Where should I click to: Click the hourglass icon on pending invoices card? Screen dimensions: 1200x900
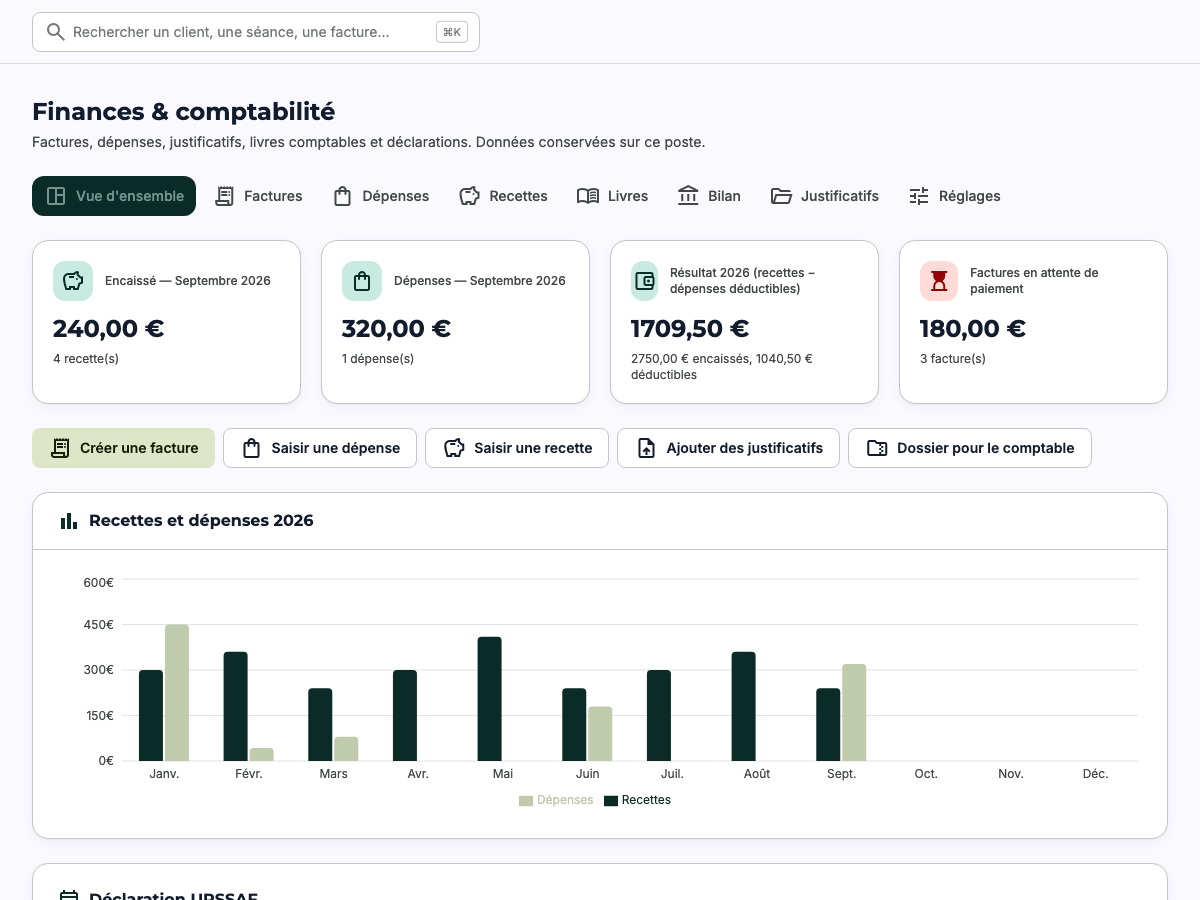tap(939, 281)
